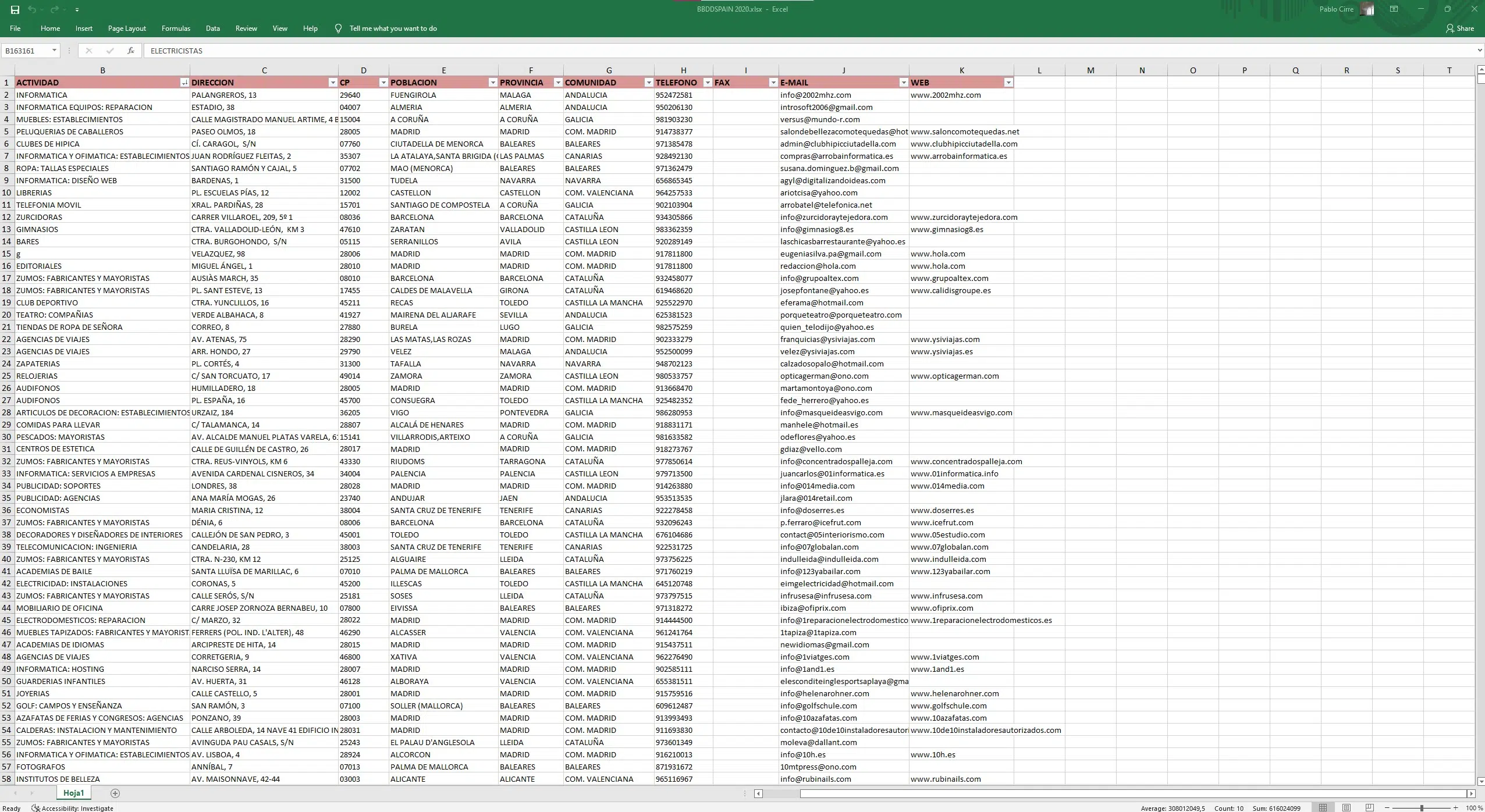Click the Share button
The width and height of the screenshot is (1485, 812).
1460,29
